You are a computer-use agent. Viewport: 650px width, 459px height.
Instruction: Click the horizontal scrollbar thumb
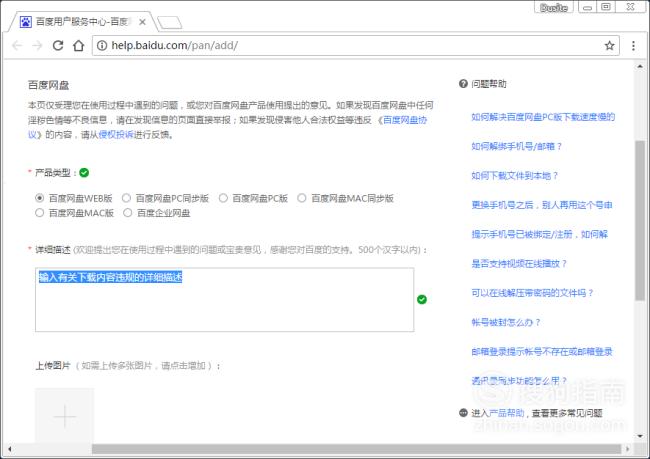tap(356, 449)
